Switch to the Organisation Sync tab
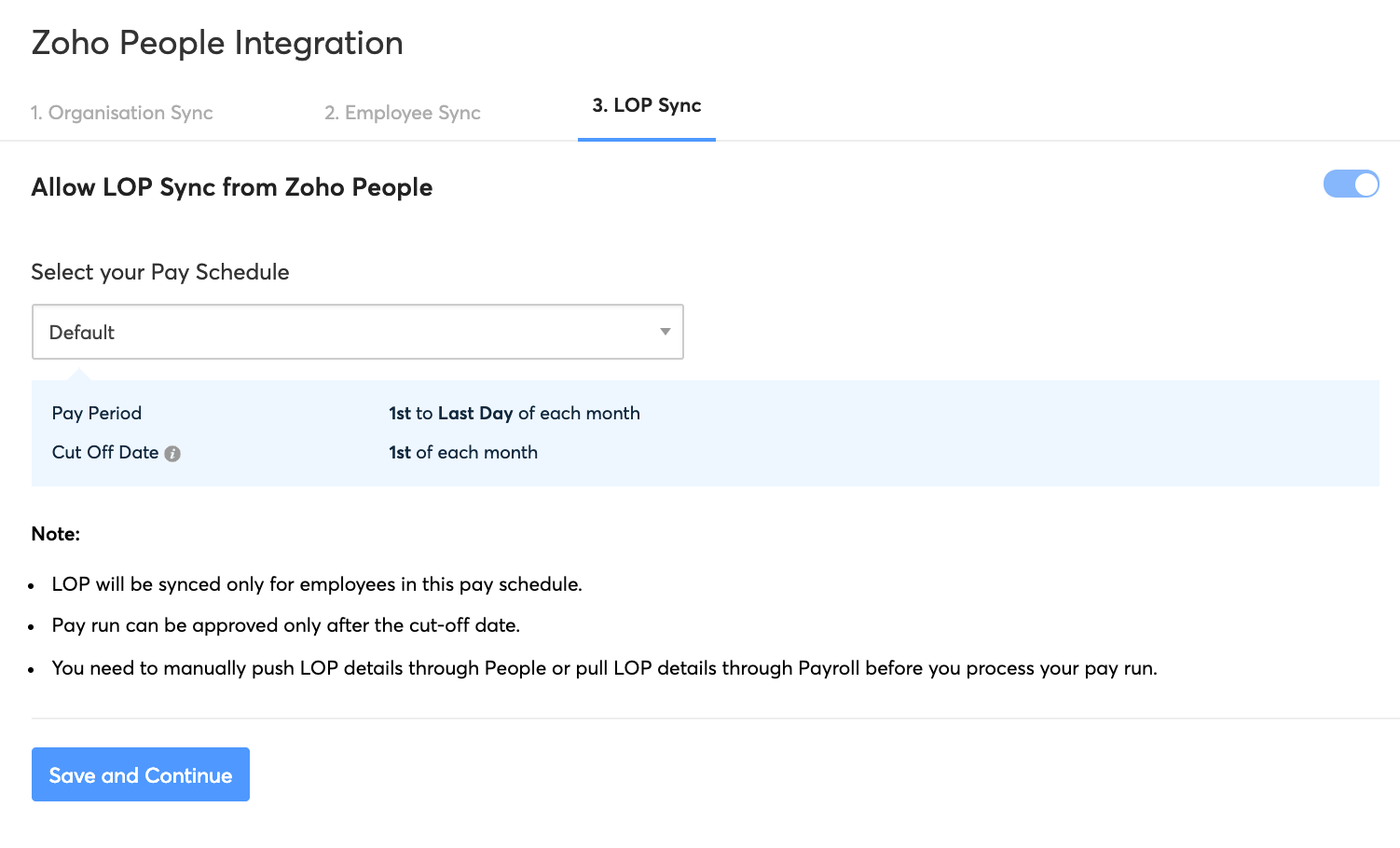This screenshot has height=848, width=1400. (121, 113)
